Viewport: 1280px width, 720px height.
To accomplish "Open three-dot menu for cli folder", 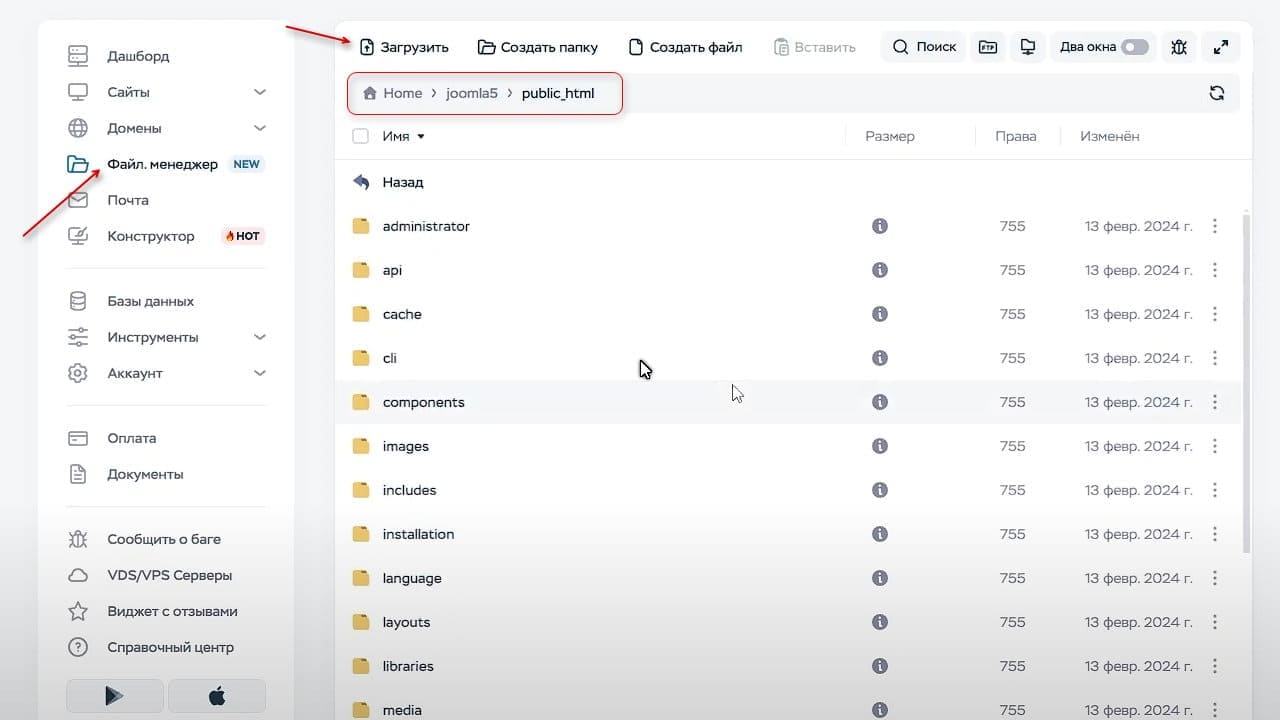I will coord(1215,358).
